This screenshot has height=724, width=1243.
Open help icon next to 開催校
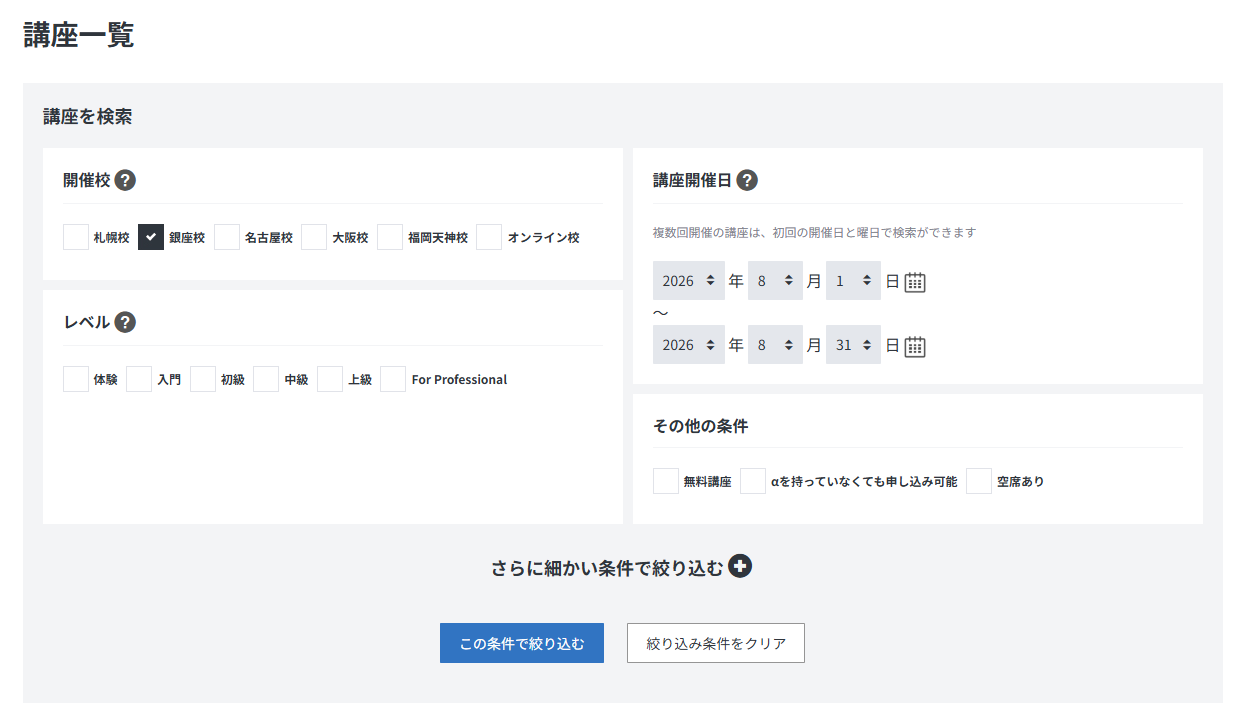[125, 181]
